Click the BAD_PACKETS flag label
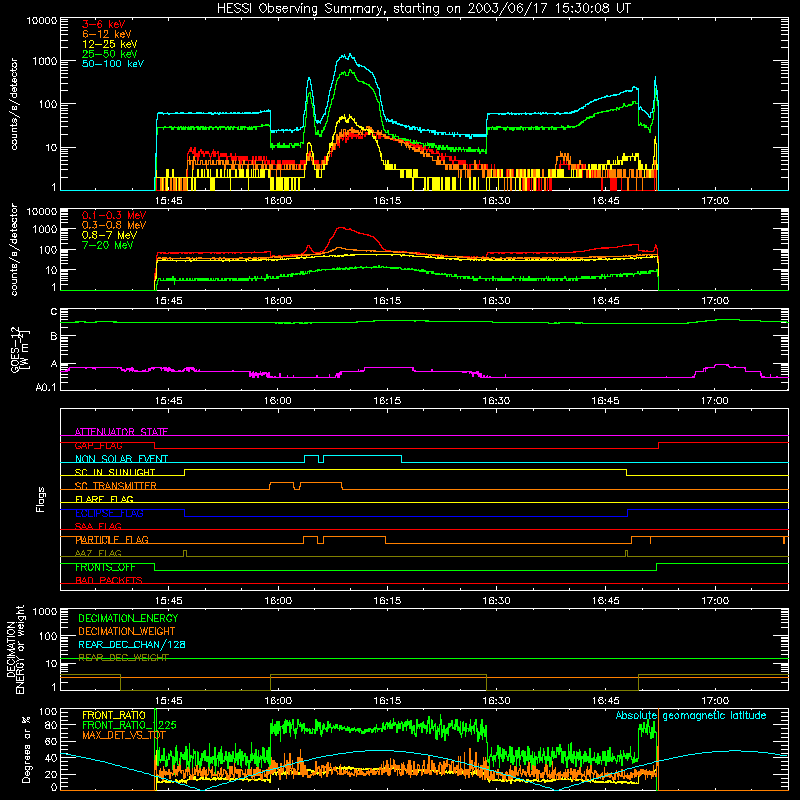The width and height of the screenshot is (800, 800). [x=109, y=580]
